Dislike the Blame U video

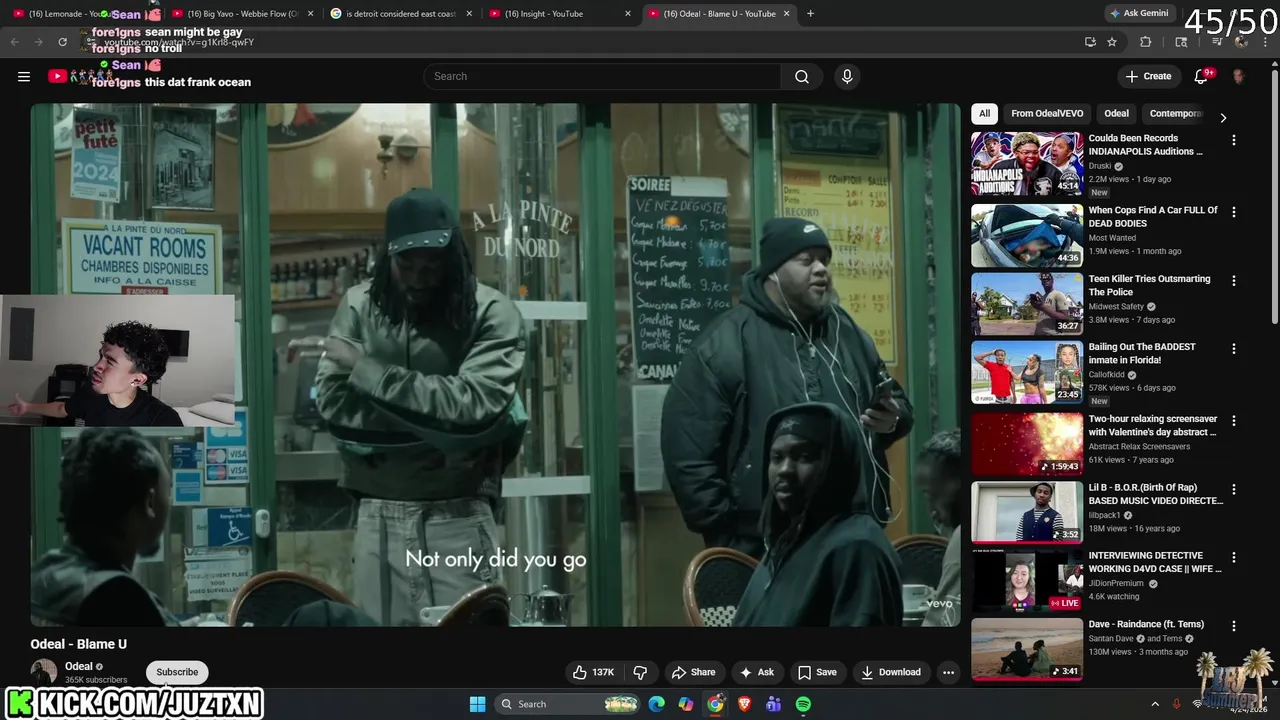[641, 672]
